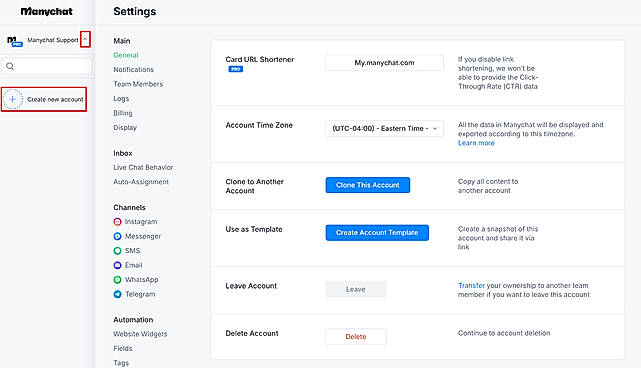
Task: Open Fields settings
Action: pos(123,348)
